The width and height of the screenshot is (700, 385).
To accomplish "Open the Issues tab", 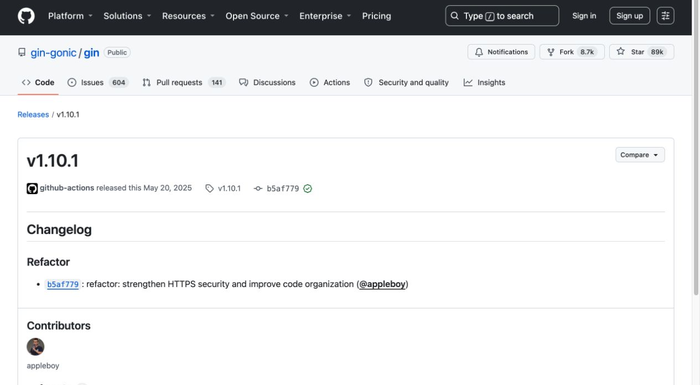I will point(98,83).
